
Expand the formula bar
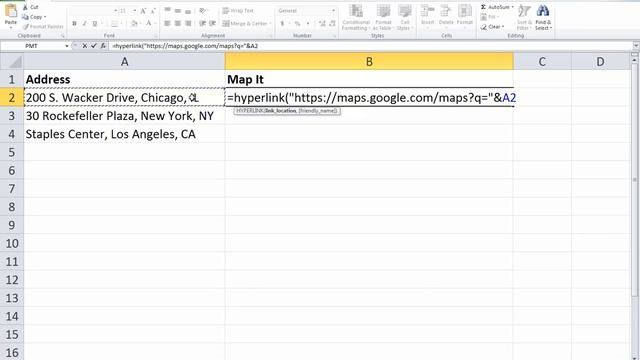point(636,46)
